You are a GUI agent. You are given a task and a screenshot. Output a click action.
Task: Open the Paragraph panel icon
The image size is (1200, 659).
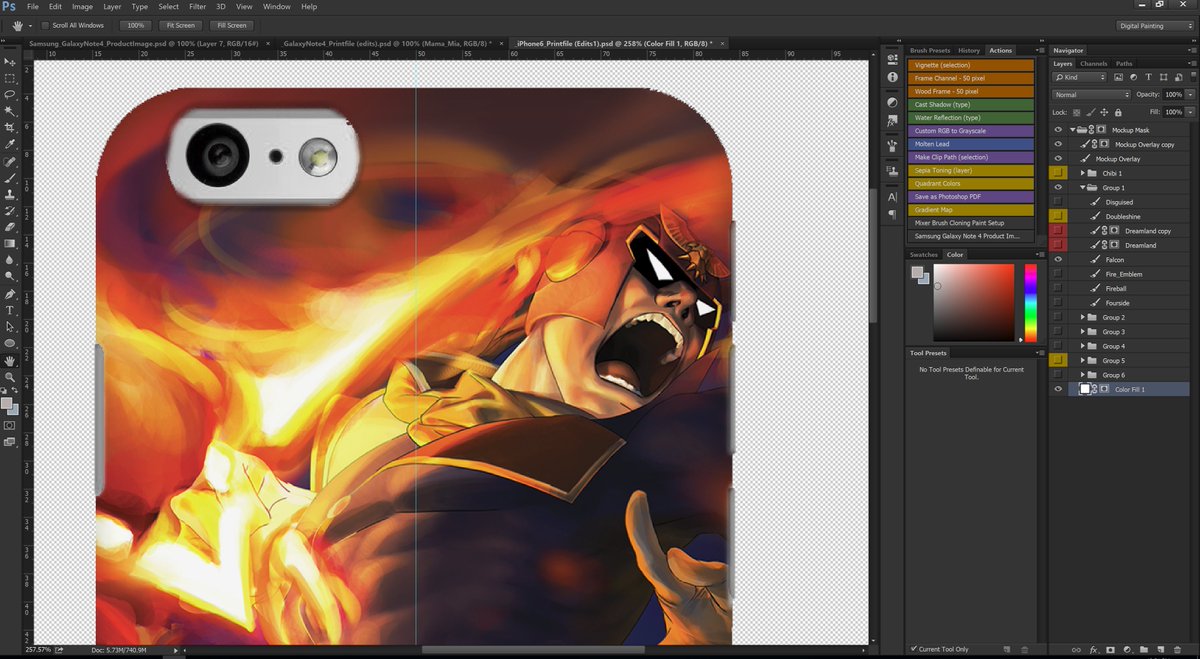[x=892, y=214]
